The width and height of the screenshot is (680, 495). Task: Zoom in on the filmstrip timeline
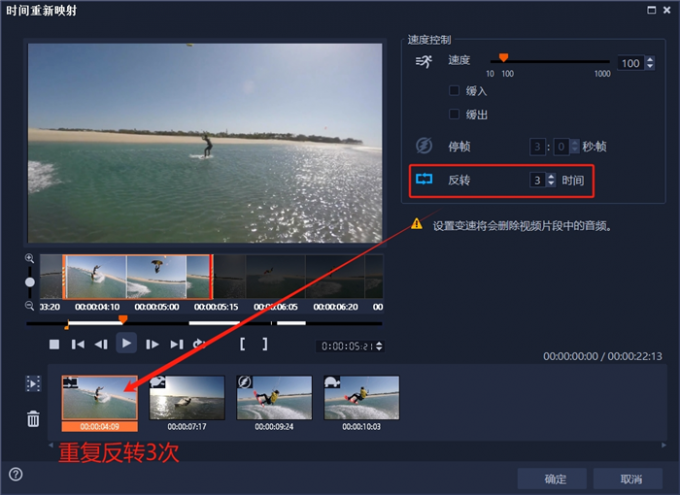click(29, 259)
